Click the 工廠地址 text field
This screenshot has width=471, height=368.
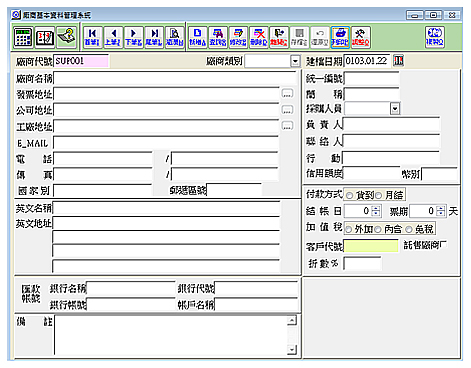[x=166, y=126]
